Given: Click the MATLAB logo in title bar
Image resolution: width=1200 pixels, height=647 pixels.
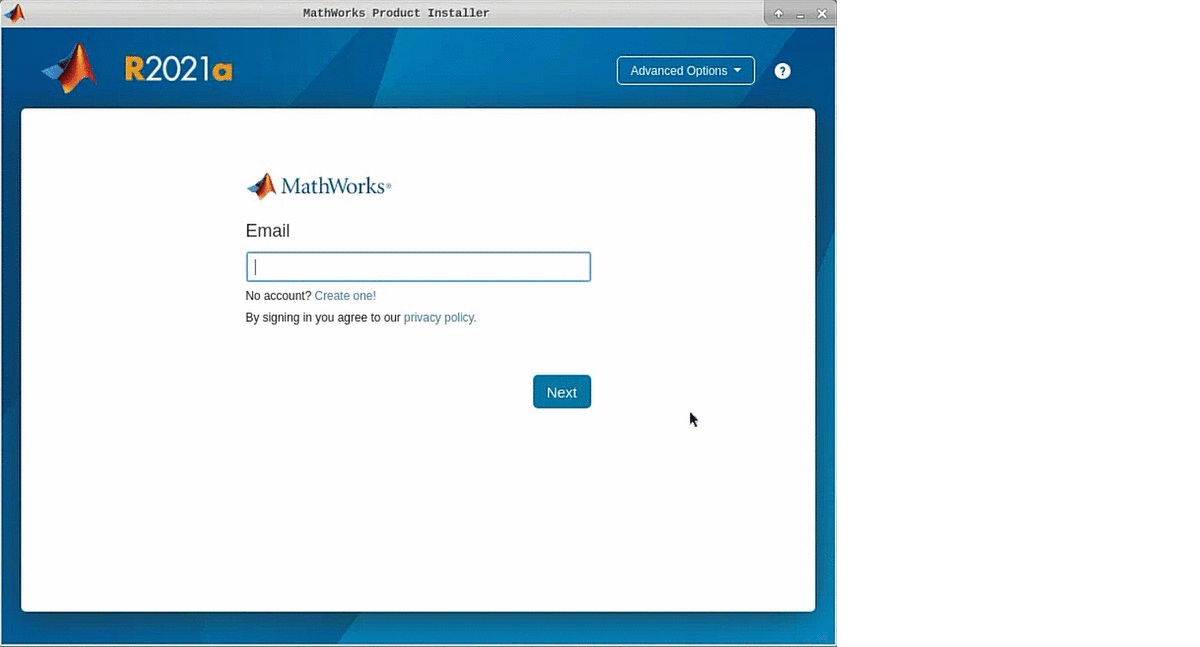Looking at the screenshot, I should pyautogui.click(x=14, y=13).
